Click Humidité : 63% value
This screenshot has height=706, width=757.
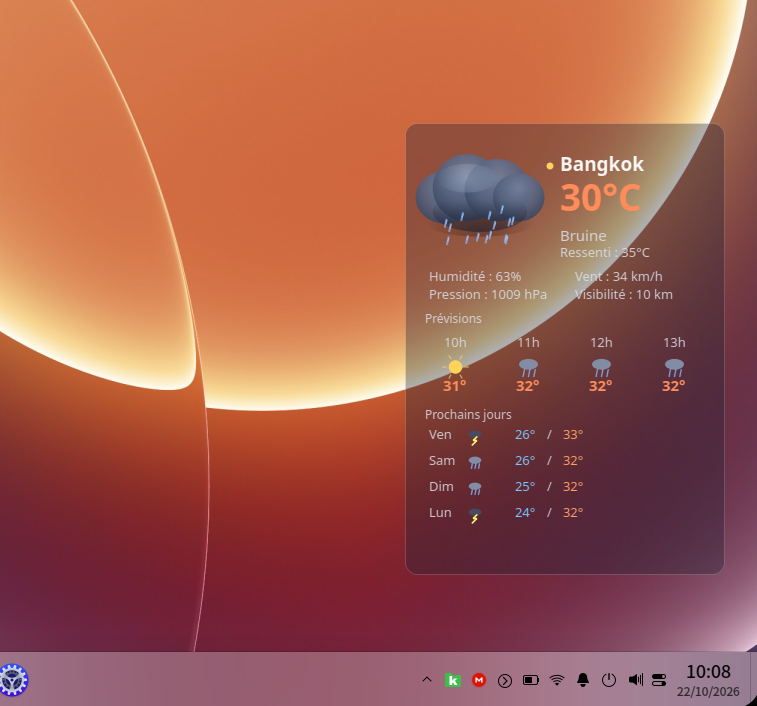pos(475,277)
